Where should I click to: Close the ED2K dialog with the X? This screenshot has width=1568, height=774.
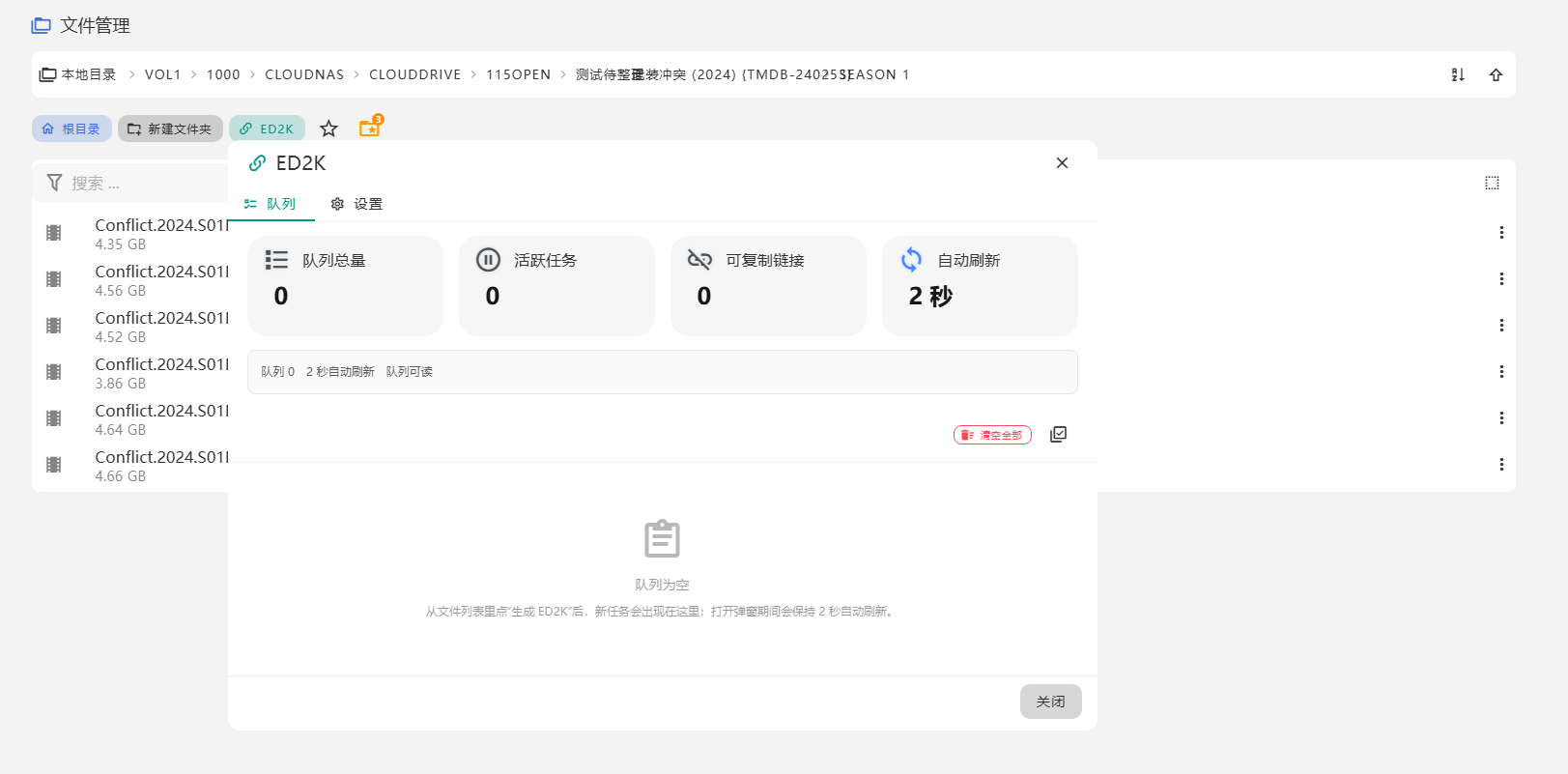coord(1062,163)
